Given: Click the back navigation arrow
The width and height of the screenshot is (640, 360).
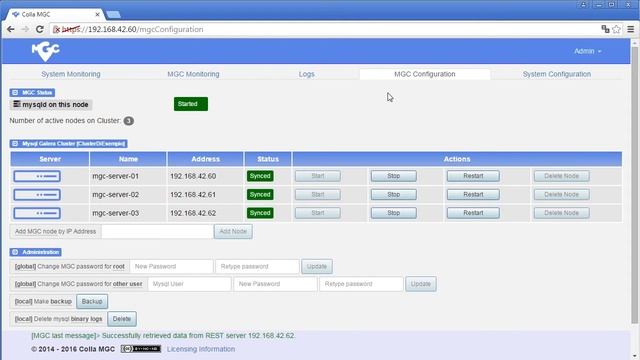Looking at the screenshot, I should (11, 29).
